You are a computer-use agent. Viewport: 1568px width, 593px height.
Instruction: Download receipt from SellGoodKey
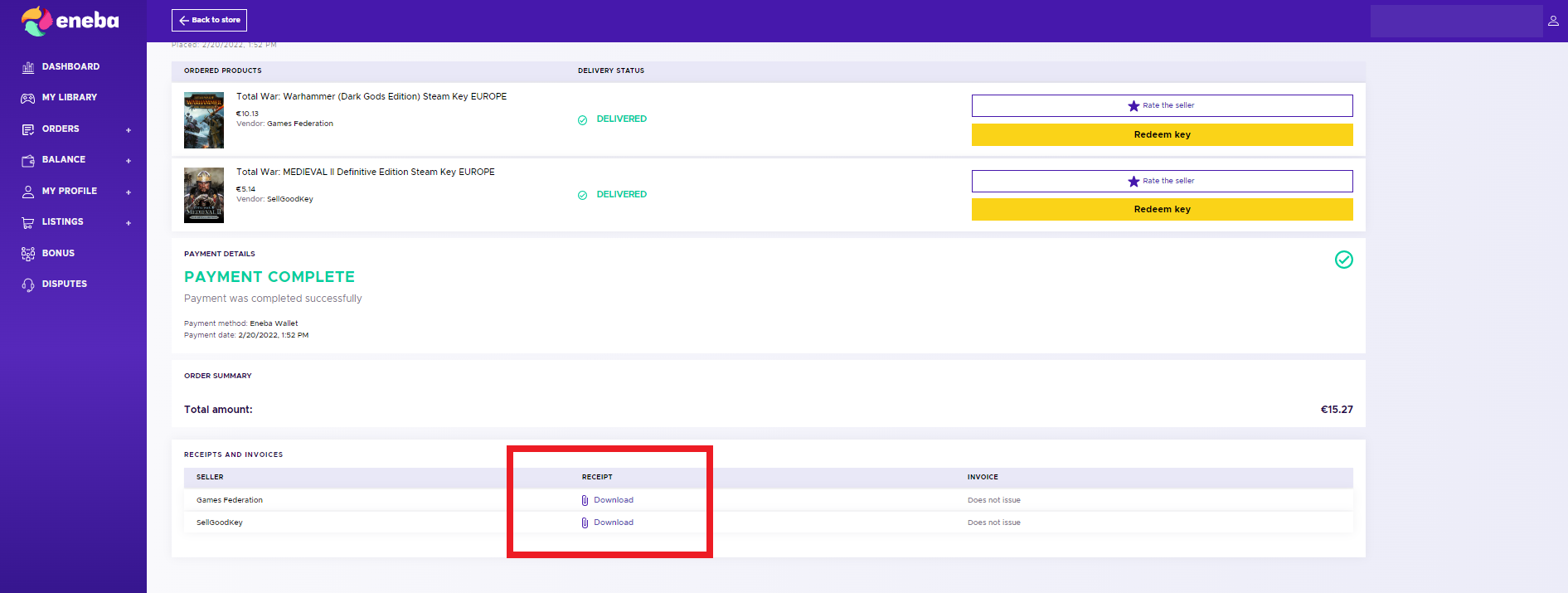(x=613, y=523)
